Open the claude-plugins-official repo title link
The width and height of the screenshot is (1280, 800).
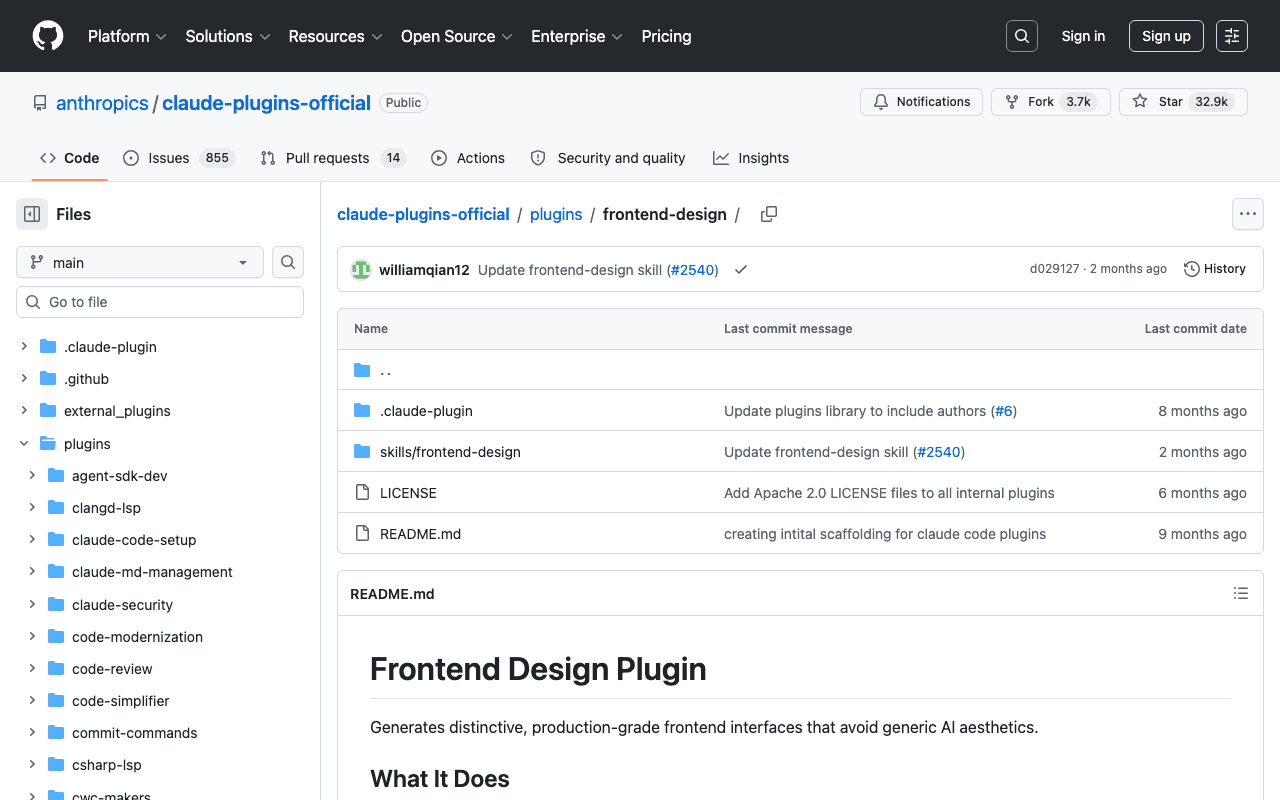(x=266, y=103)
